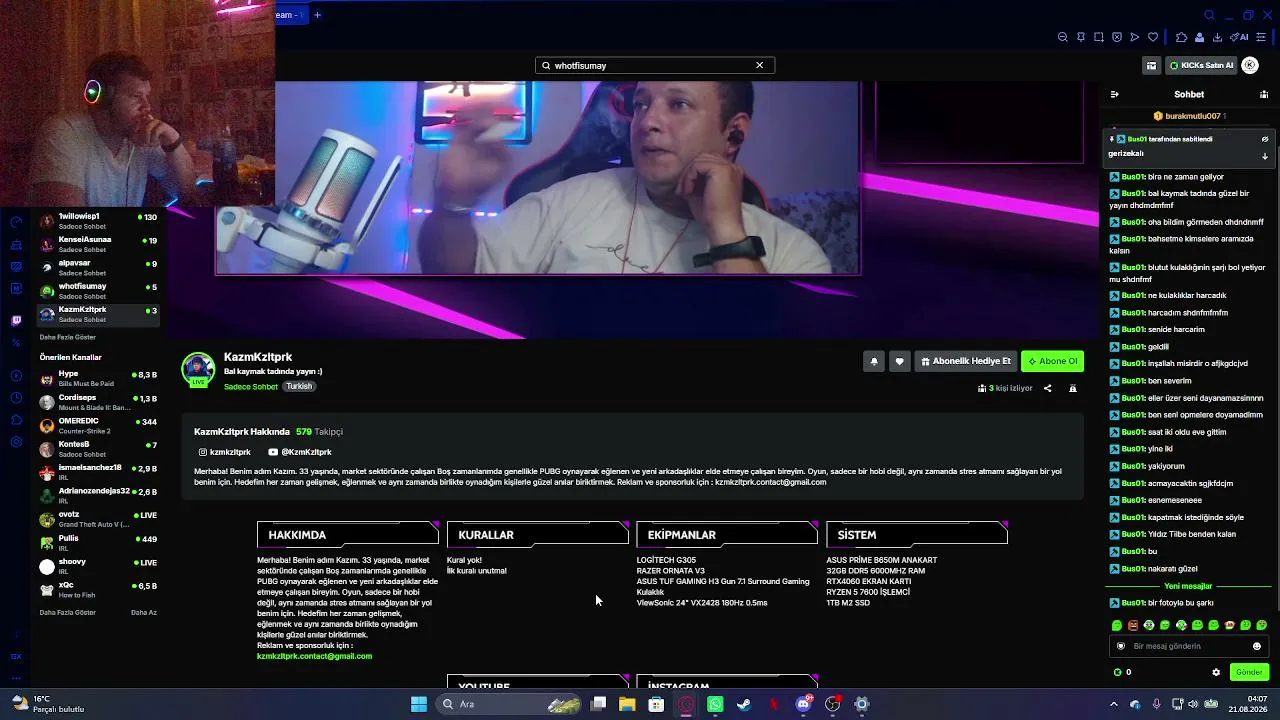Collapse the chat panel with arrow icon
This screenshot has width=1280, height=720.
click(1114, 94)
